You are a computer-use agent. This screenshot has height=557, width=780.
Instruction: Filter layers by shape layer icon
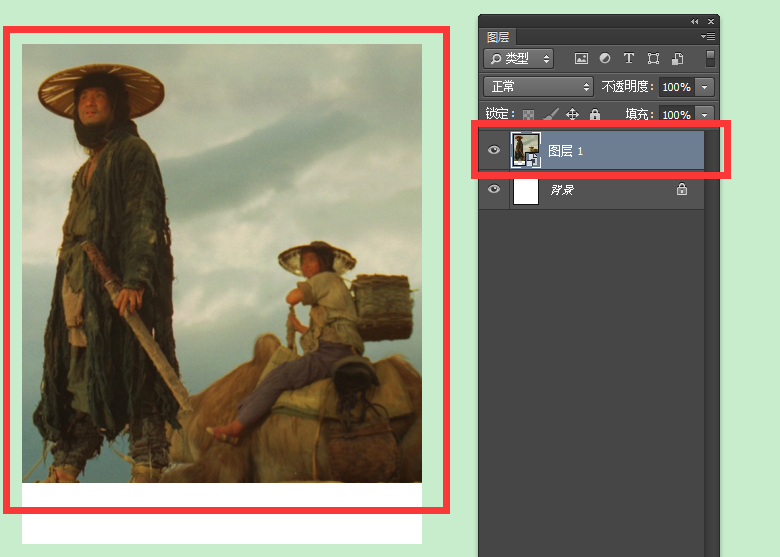click(653, 59)
